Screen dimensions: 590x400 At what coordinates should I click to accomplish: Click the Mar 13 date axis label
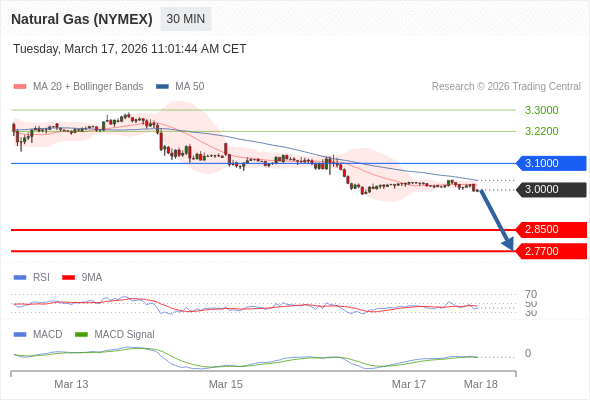pyautogui.click(x=71, y=384)
